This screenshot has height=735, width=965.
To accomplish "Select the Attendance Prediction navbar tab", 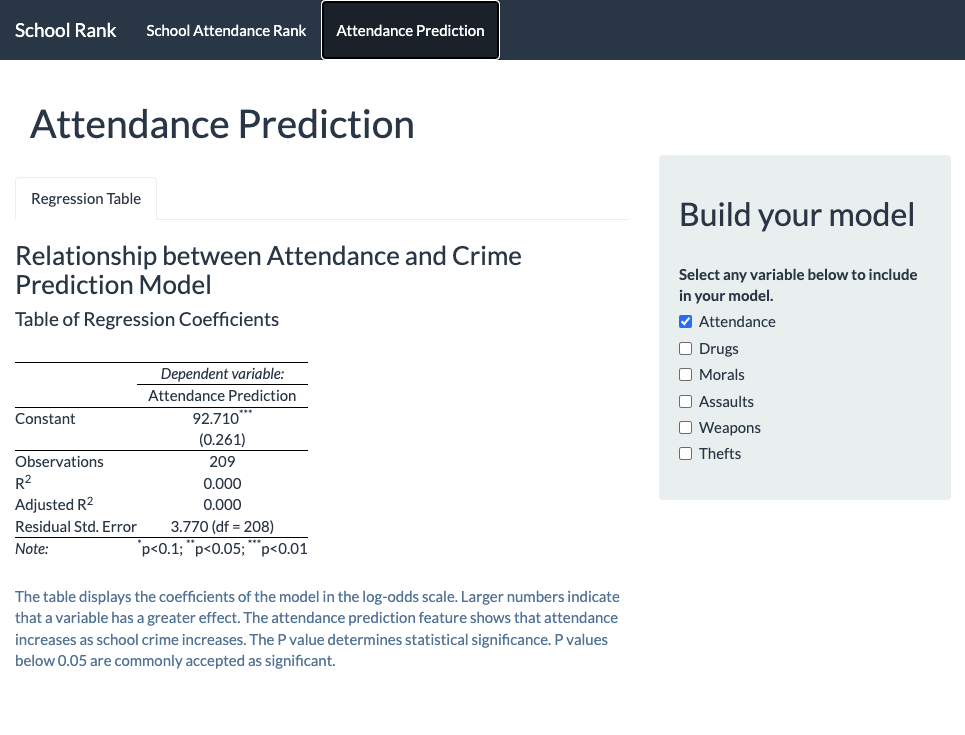I will click(410, 30).
